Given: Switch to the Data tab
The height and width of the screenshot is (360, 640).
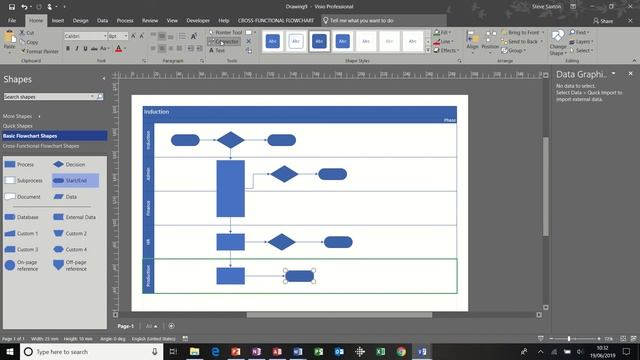Looking at the screenshot, I should (102, 20).
